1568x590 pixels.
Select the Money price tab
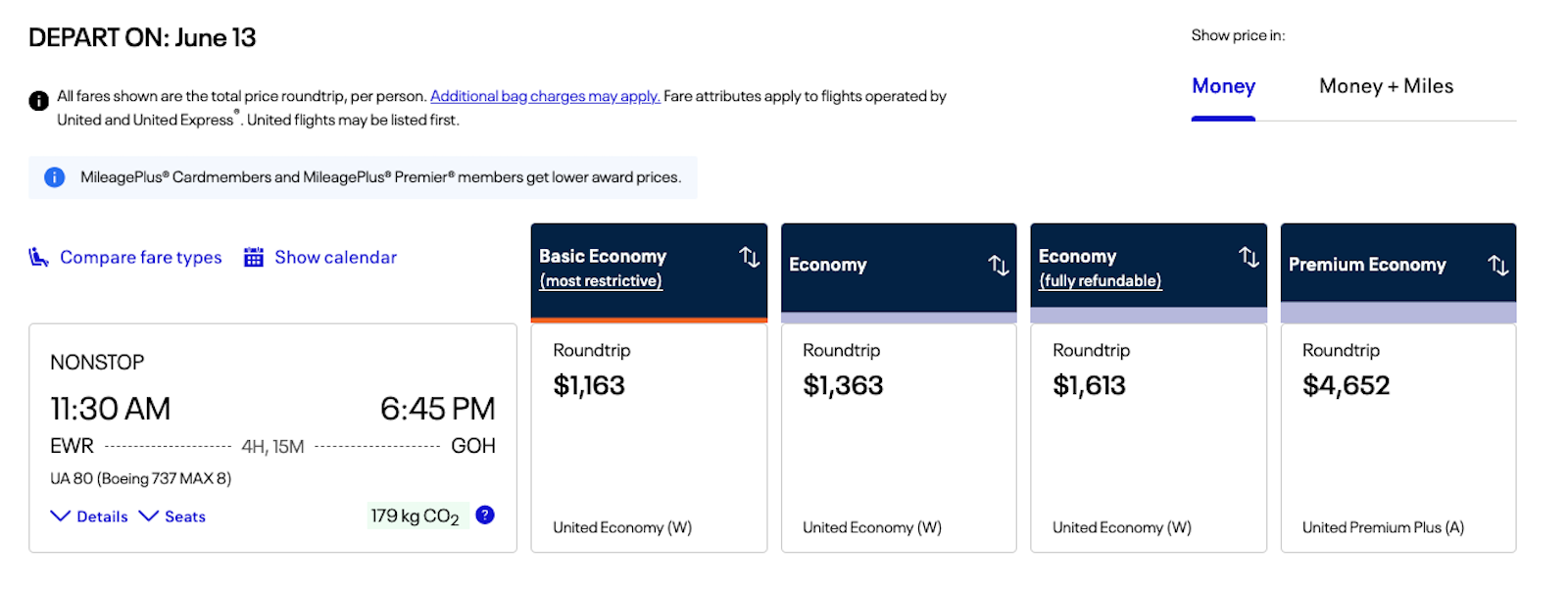(1223, 86)
